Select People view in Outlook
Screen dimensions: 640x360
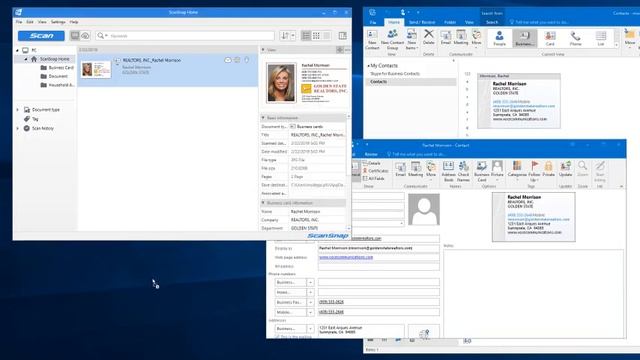pyautogui.click(x=500, y=38)
